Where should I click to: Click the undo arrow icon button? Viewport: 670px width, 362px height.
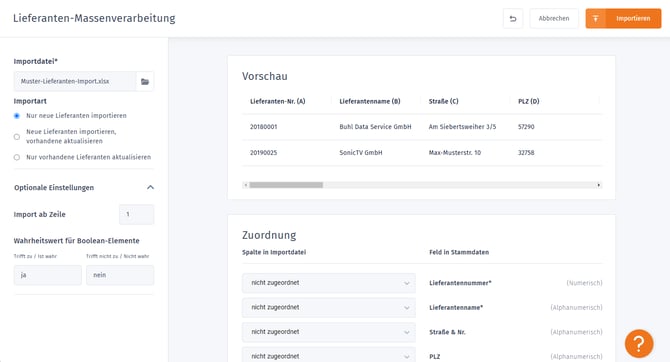point(513,19)
